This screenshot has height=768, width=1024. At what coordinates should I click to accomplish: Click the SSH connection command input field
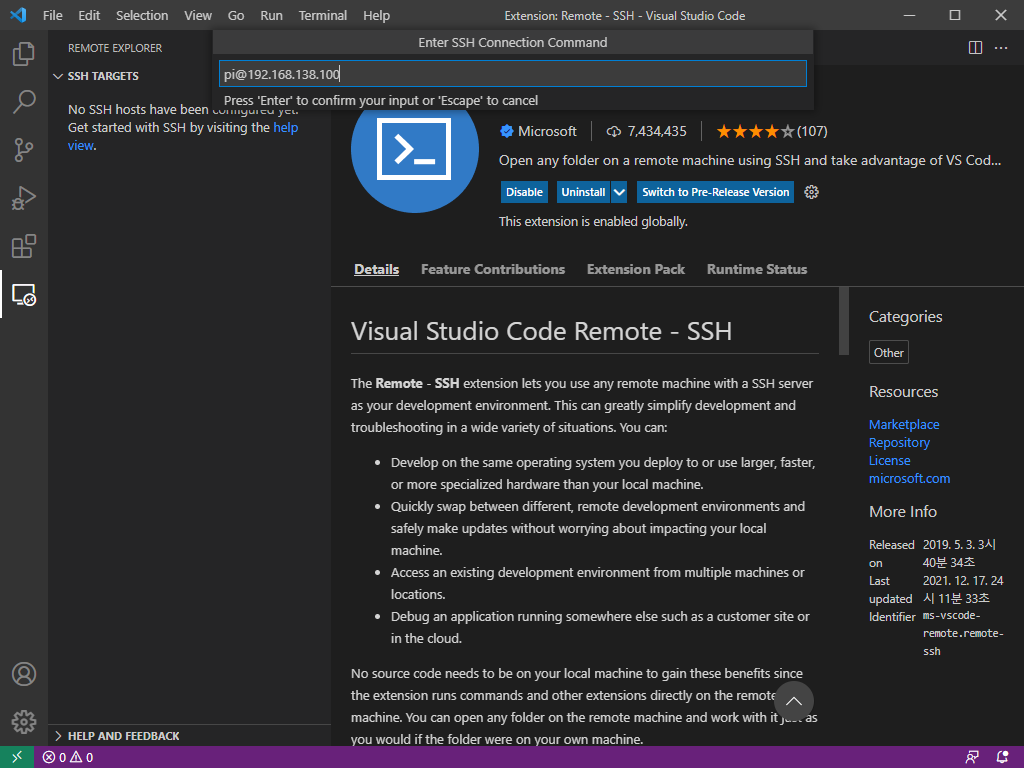pos(513,74)
